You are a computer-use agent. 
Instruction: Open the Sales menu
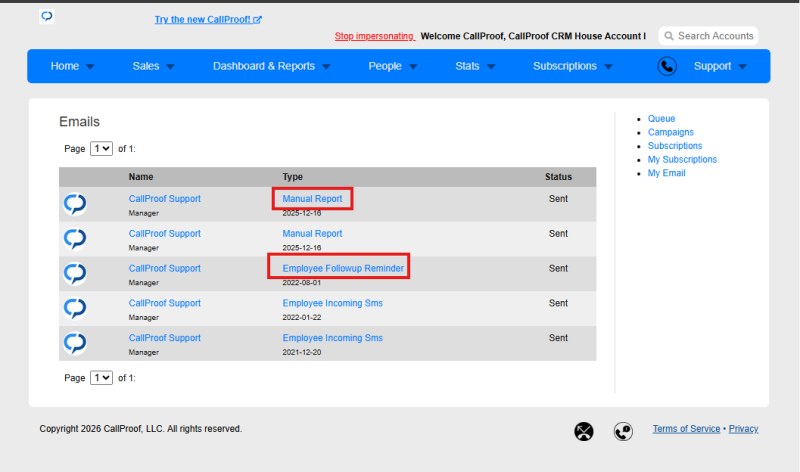click(146, 66)
